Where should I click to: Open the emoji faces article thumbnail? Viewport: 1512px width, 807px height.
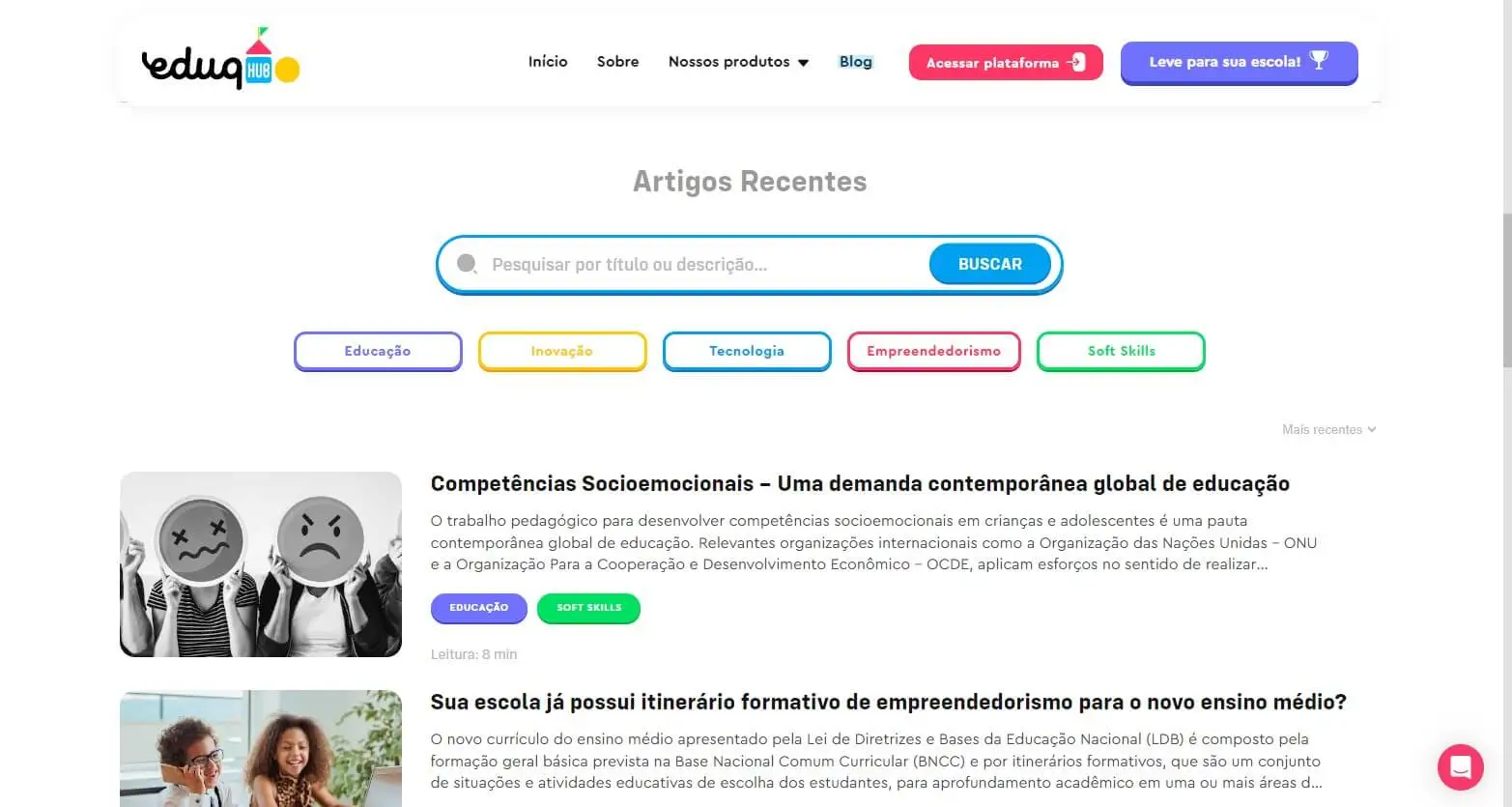(x=261, y=564)
